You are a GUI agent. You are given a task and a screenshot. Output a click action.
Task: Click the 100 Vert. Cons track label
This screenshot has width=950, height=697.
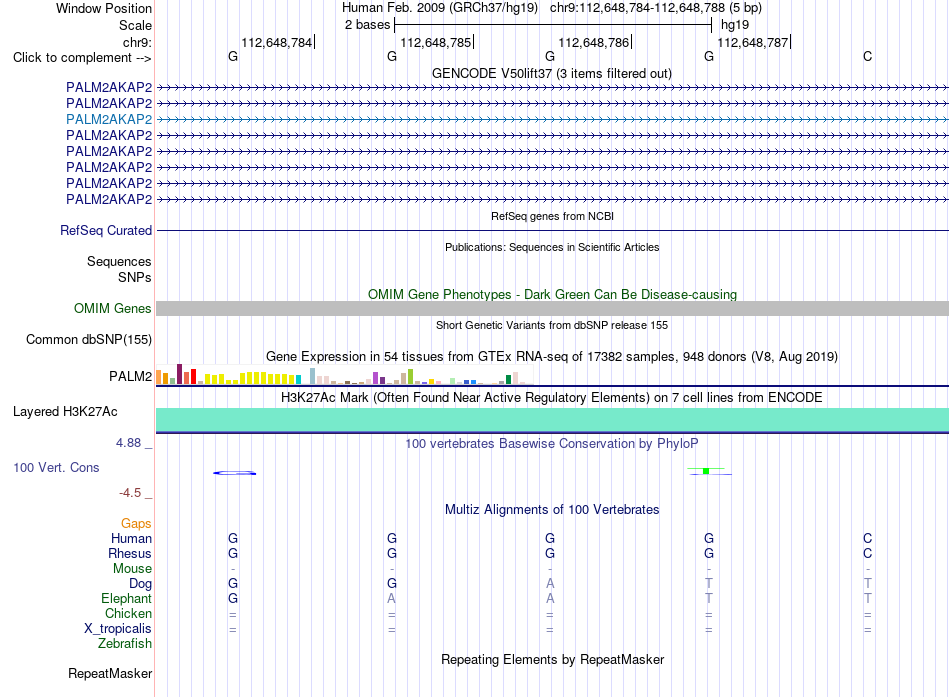(56, 467)
